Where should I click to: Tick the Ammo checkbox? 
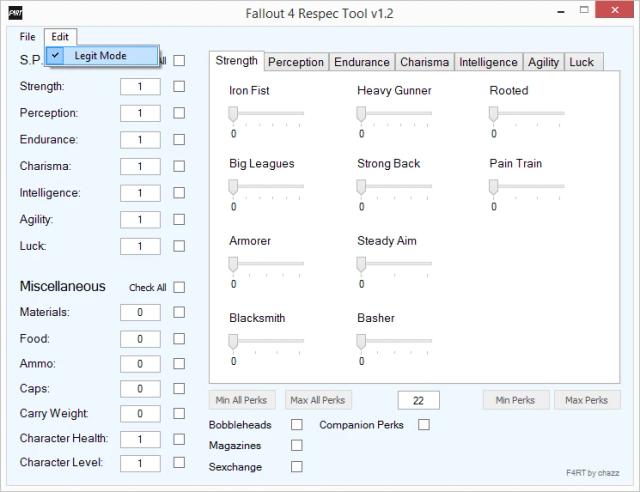[x=179, y=363]
